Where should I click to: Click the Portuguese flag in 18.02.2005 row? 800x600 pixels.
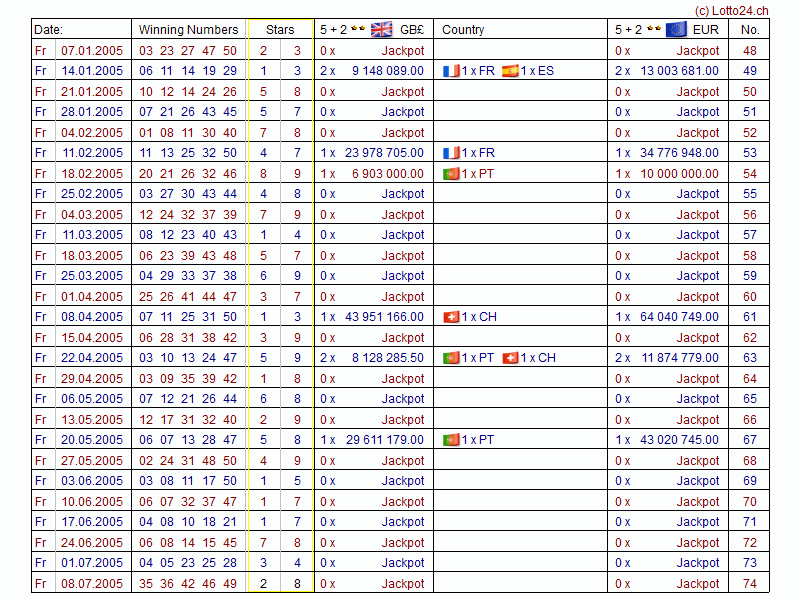click(450, 174)
